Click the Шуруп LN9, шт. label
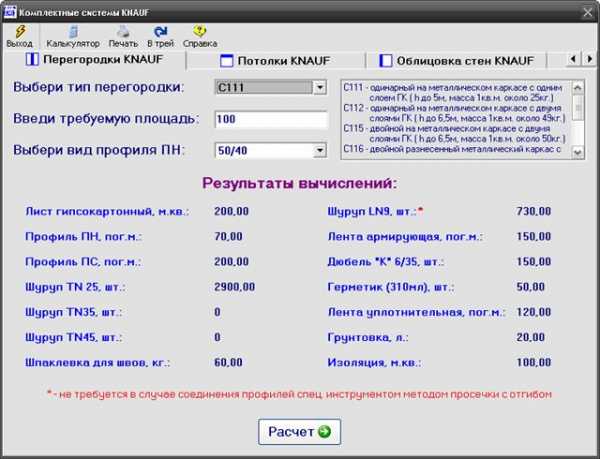The height and width of the screenshot is (459, 600). (x=375, y=212)
